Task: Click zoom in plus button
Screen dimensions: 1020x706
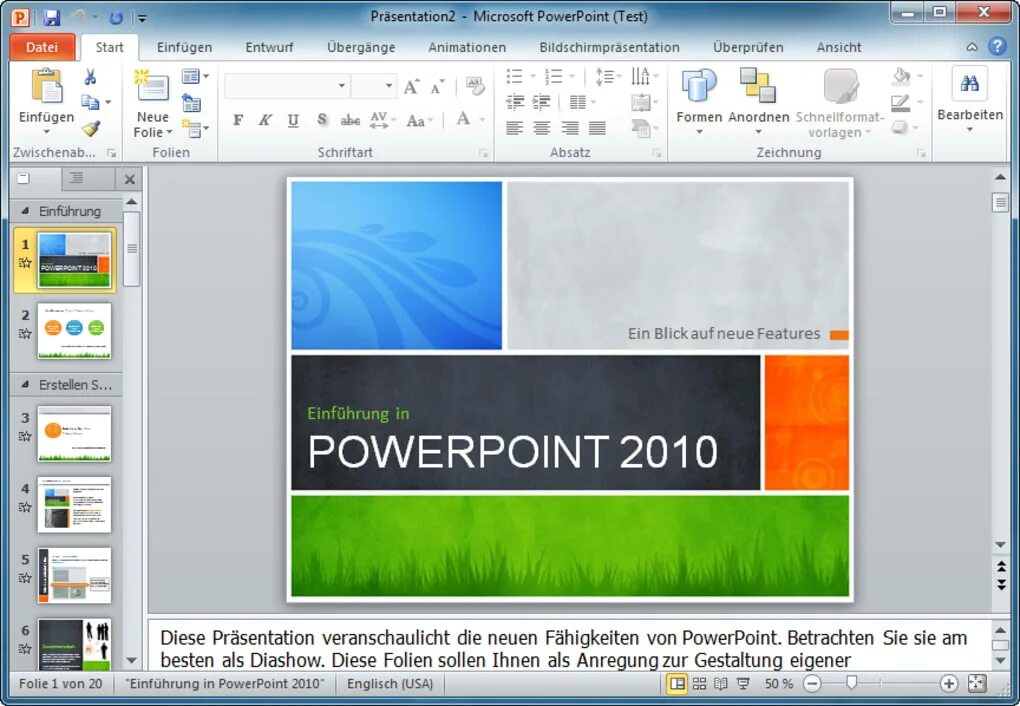Action: [x=948, y=683]
